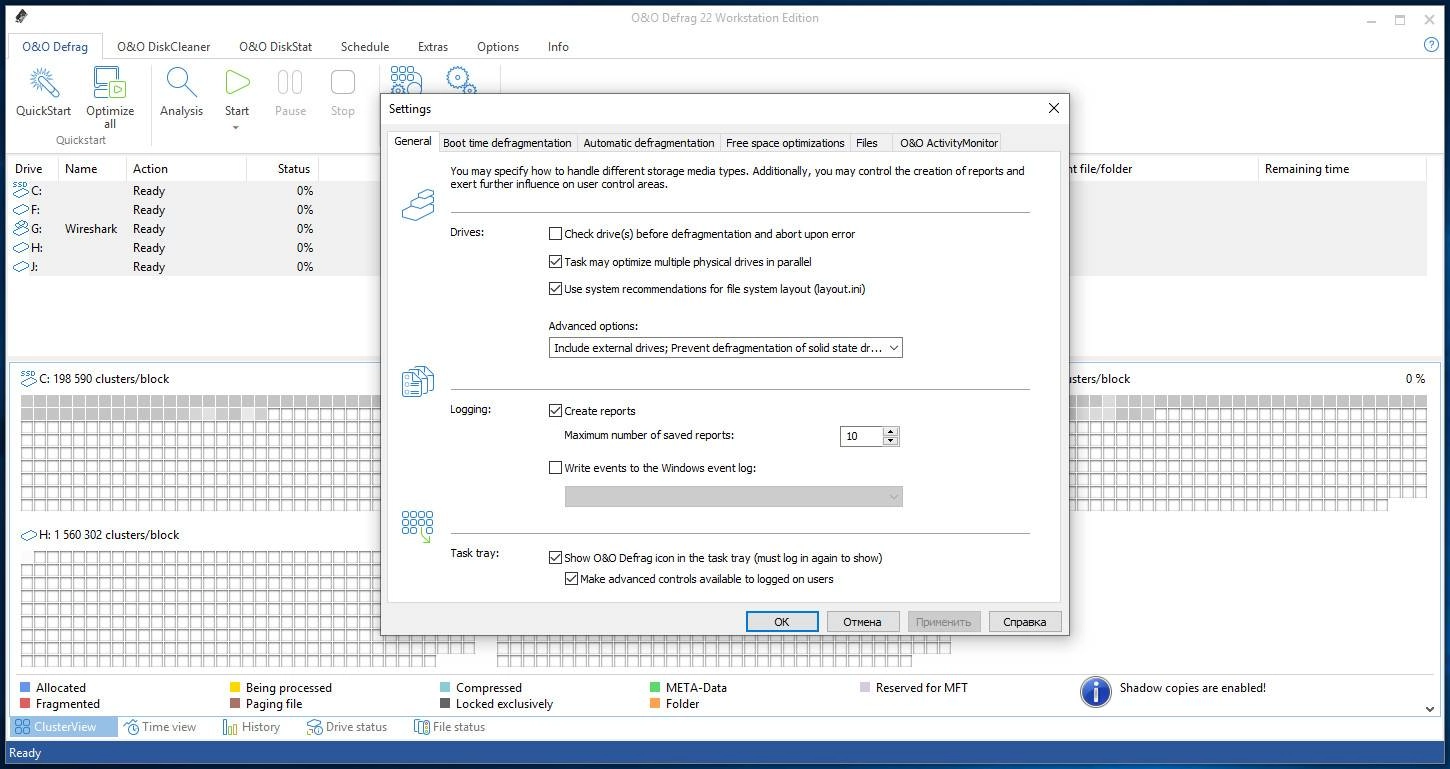Increase maximum saved reports with up arrow
Image resolution: width=1450 pixels, height=769 pixels.
[x=891, y=431]
